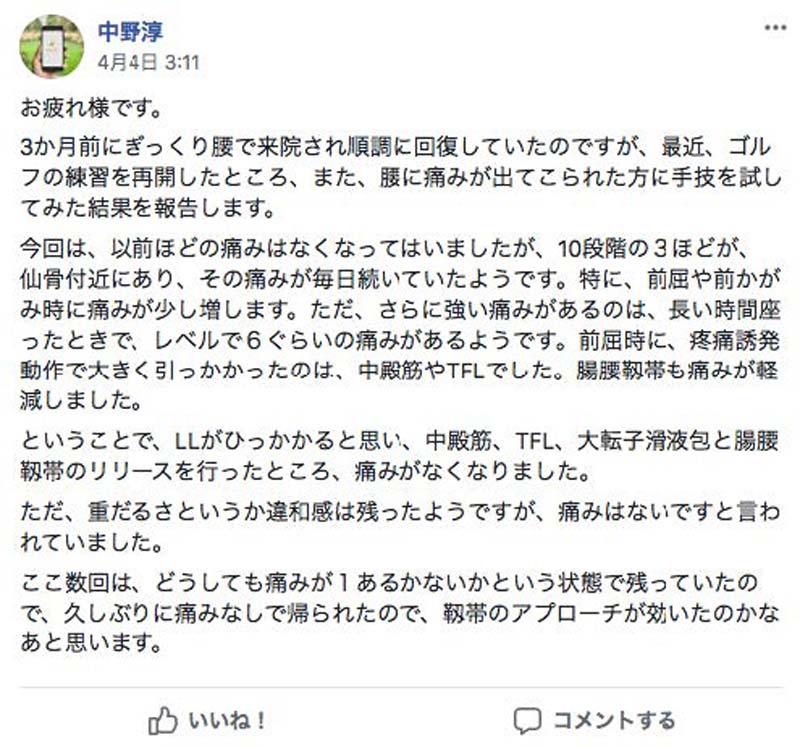Open the 中野淳 profile name link
Image resolution: width=800 pixels, height=748 pixels.
click(131, 31)
